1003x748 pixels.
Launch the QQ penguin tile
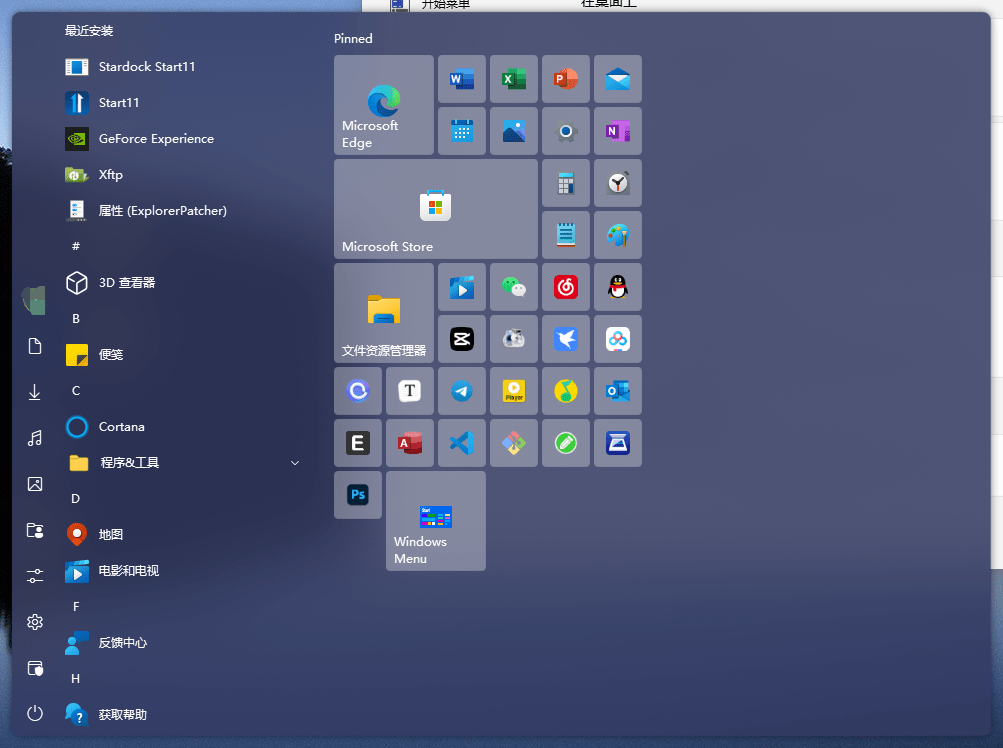pos(618,287)
